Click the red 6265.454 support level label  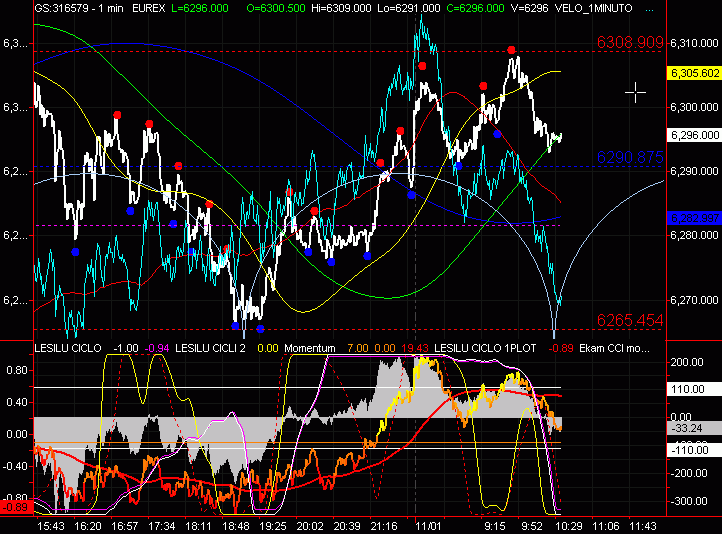[x=630, y=320]
